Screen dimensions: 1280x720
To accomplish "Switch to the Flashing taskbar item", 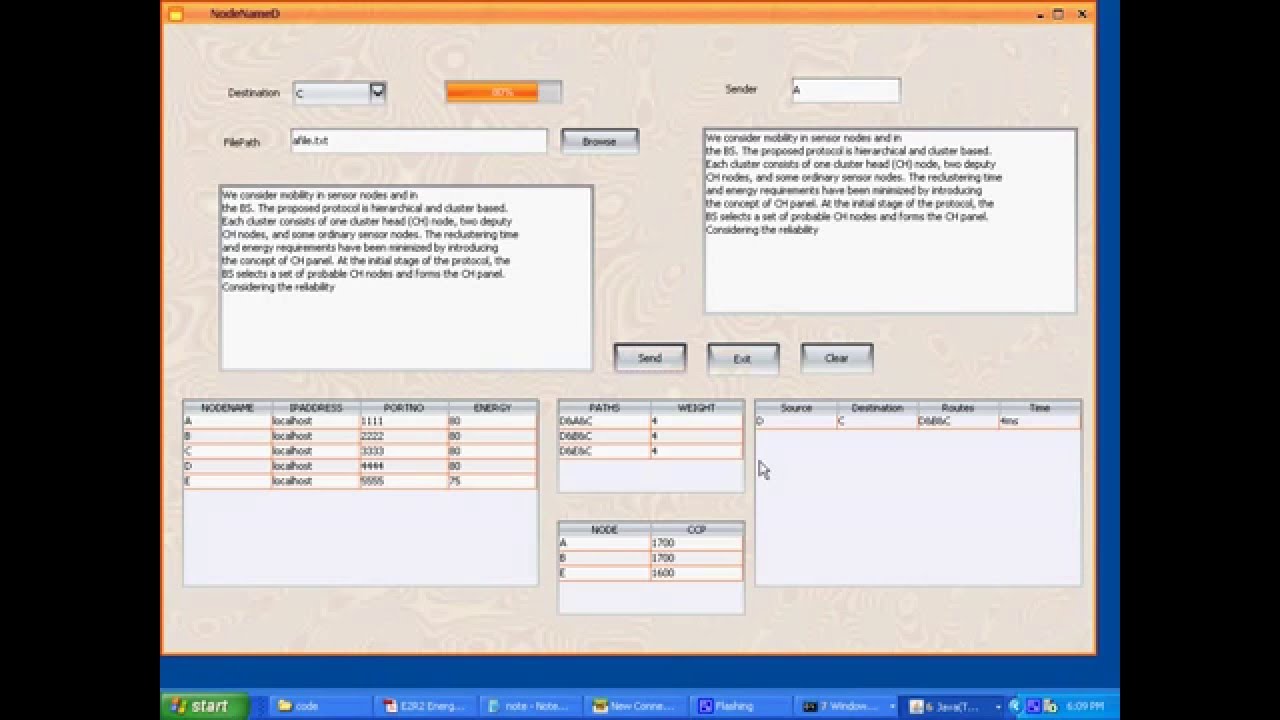I will pyautogui.click(x=740, y=706).
